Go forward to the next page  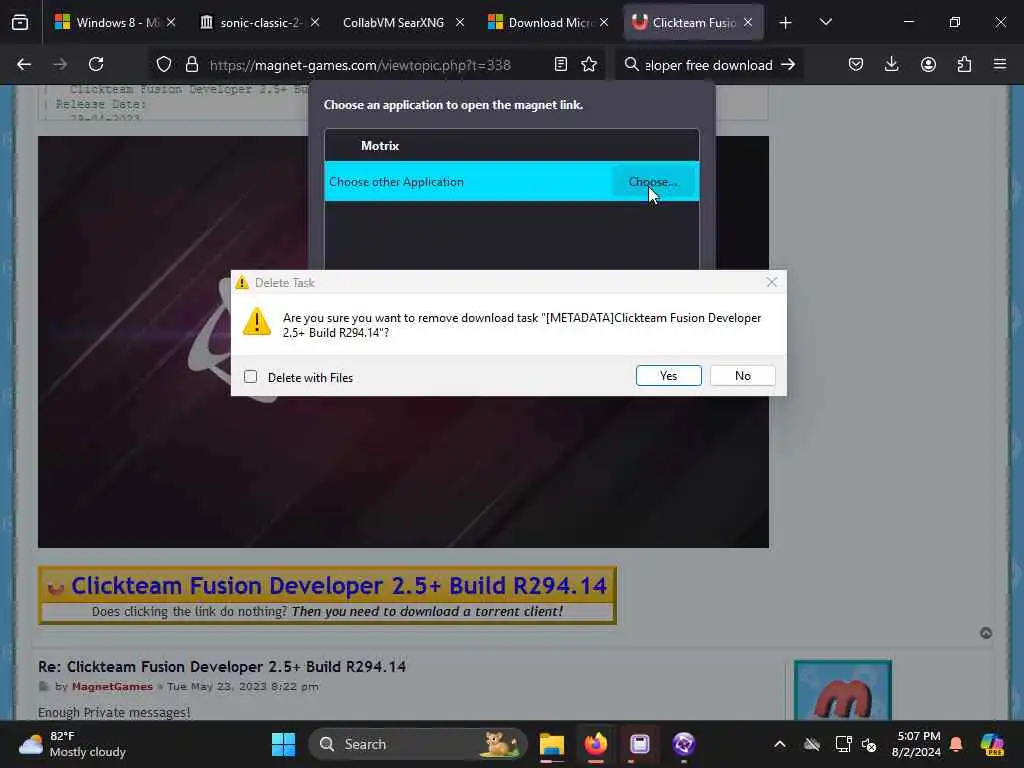point(60,64)
